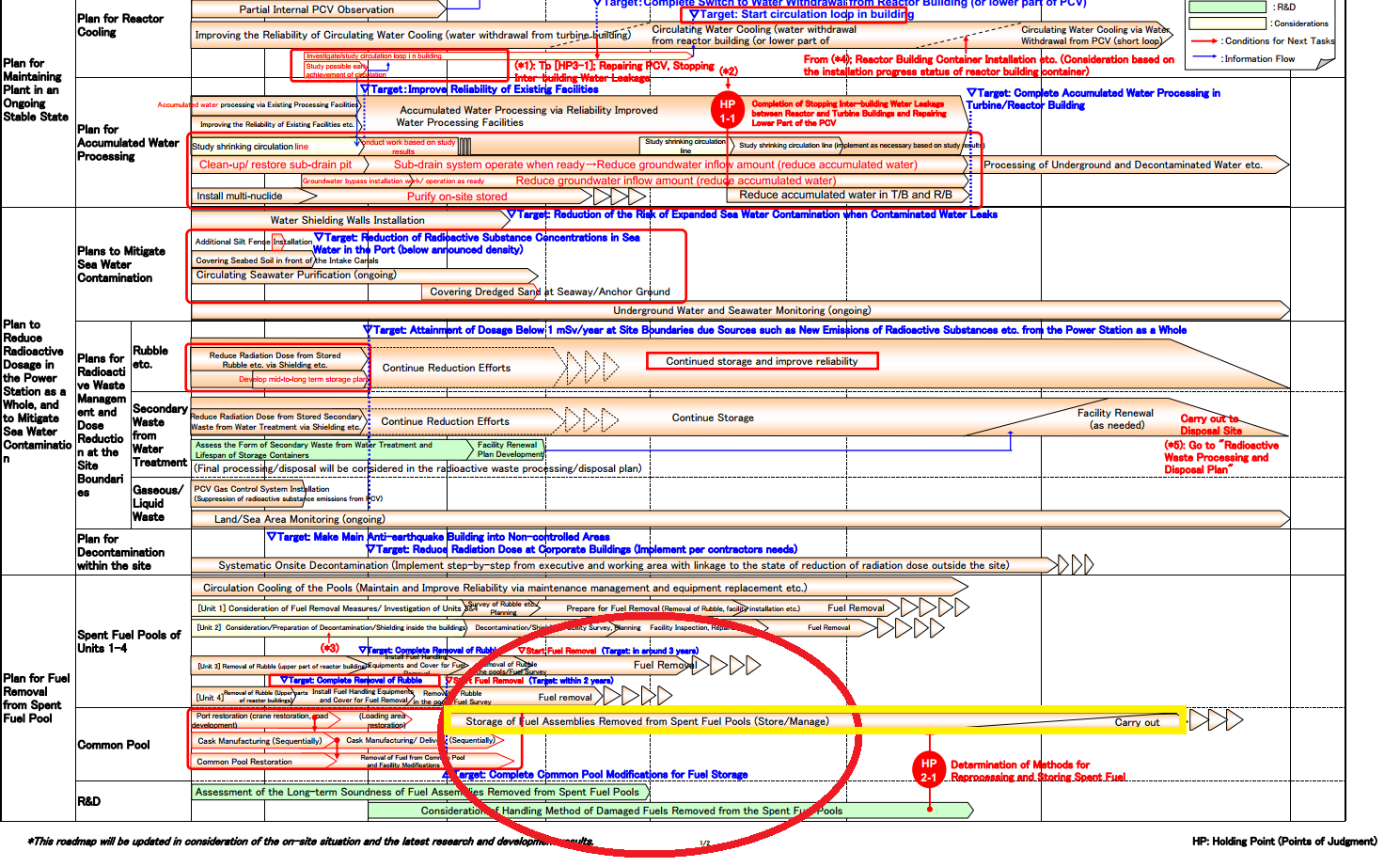Click 'Assessment of the Long-term Soundness' green bar

(421, 792)
